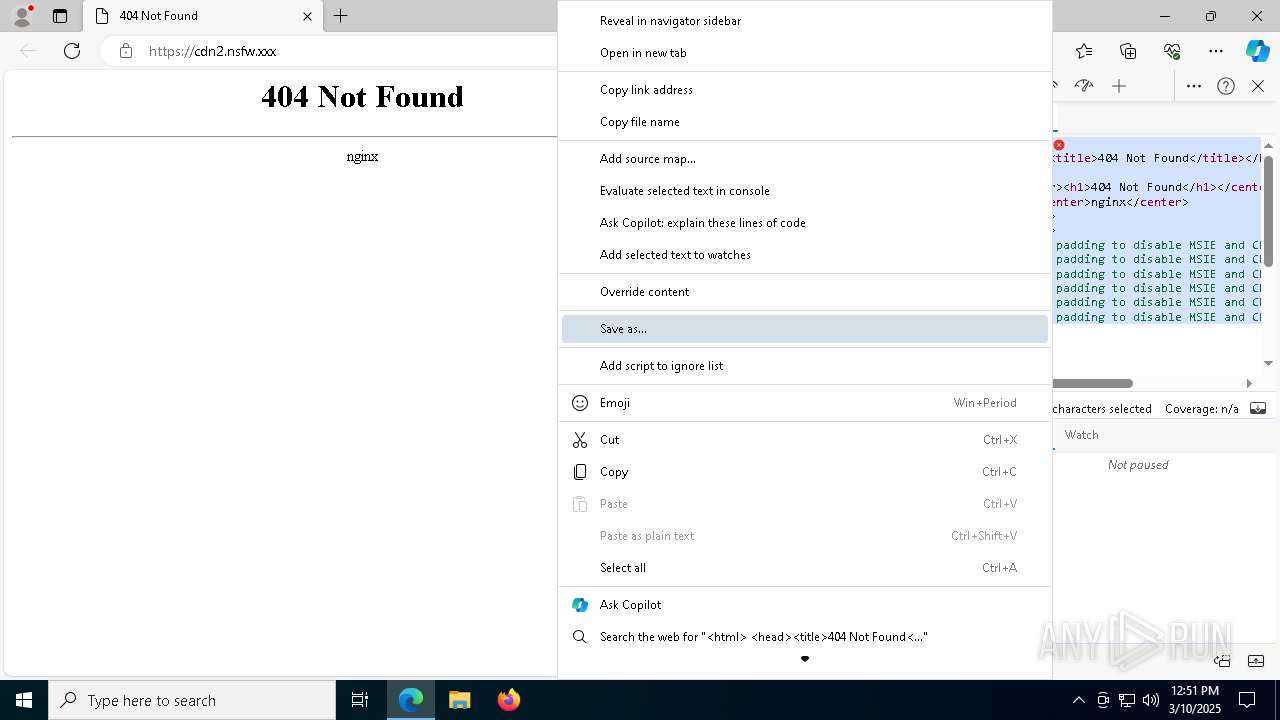This screenshot has height=720, width=1280.
Task: Click the Edge taskbar icon
Action: [411, 700]
